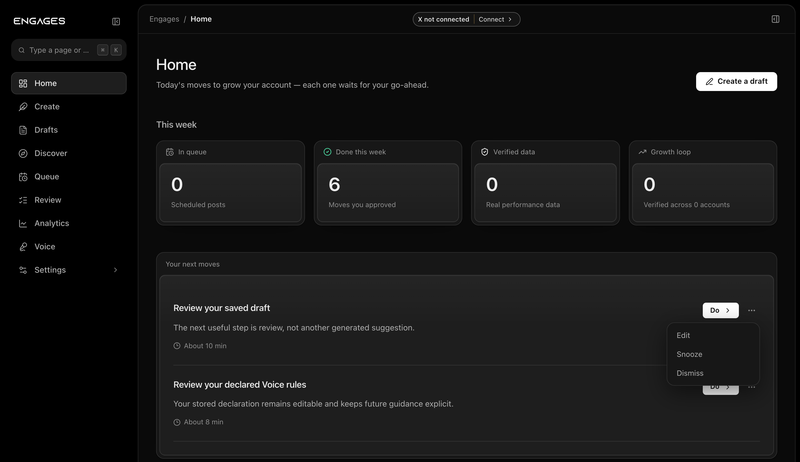Click the Voice pen icon
This screenshot has width=800, height=462.
[23, 247]
